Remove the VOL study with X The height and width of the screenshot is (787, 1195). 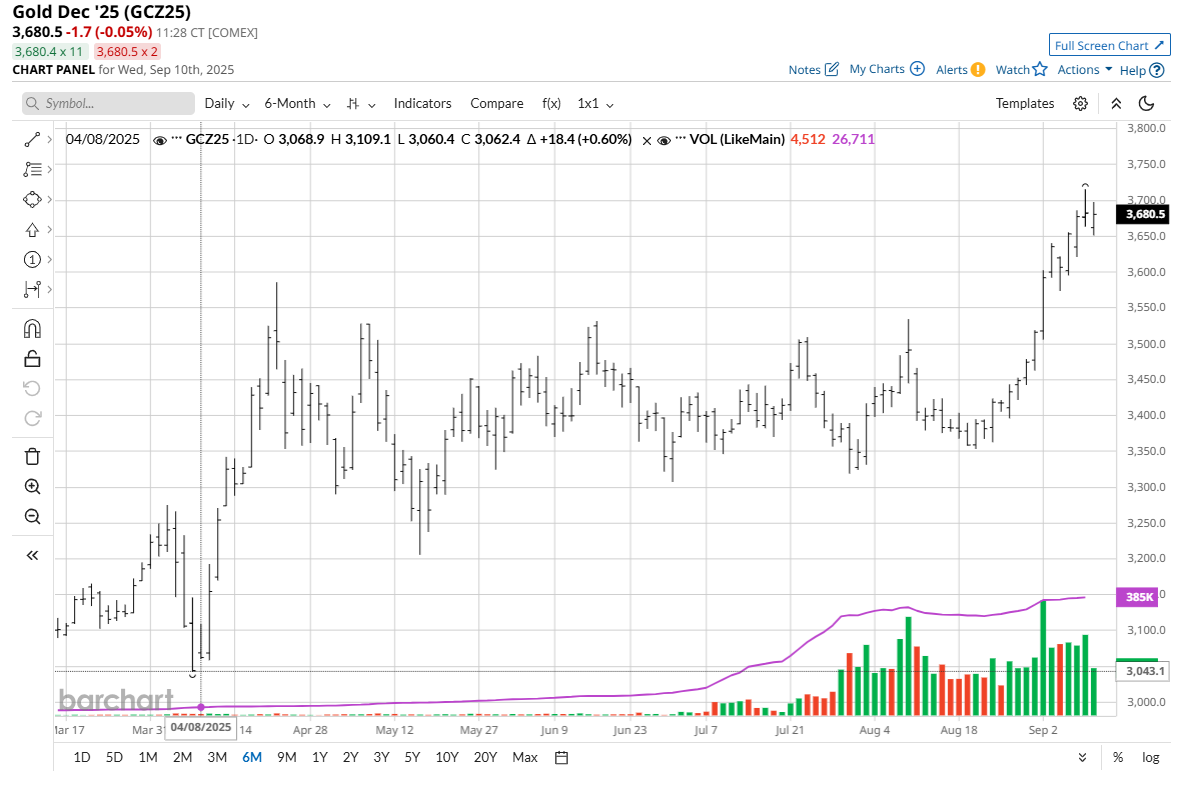[646, 140]
